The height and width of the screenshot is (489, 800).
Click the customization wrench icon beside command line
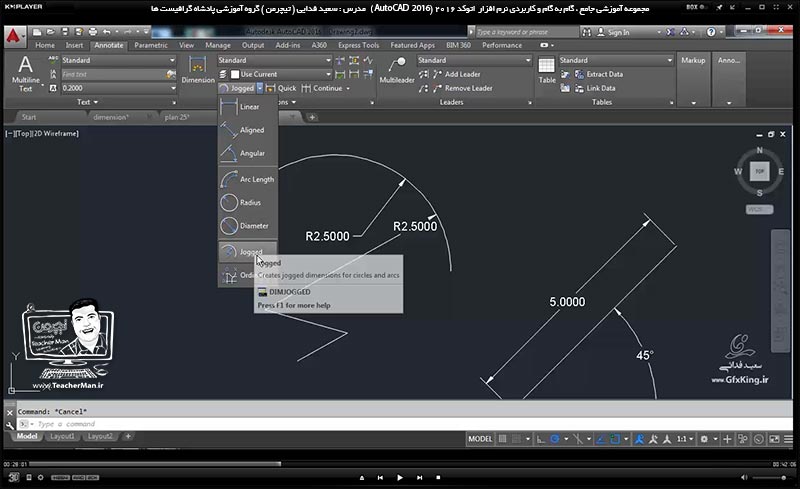(10, 424)
